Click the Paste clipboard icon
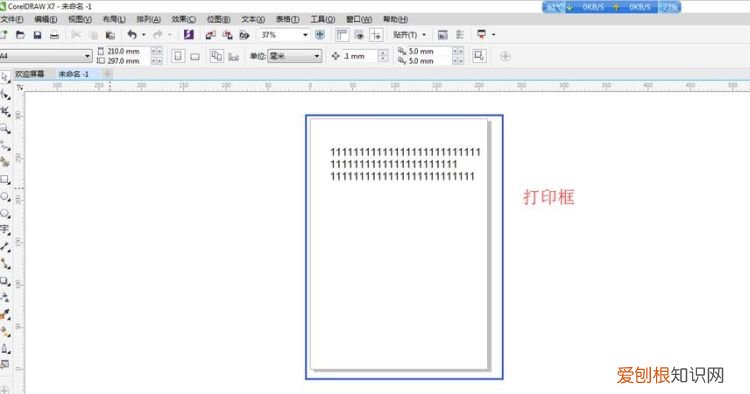Viewport: 750px width, 394px height. tap(110, 35)
